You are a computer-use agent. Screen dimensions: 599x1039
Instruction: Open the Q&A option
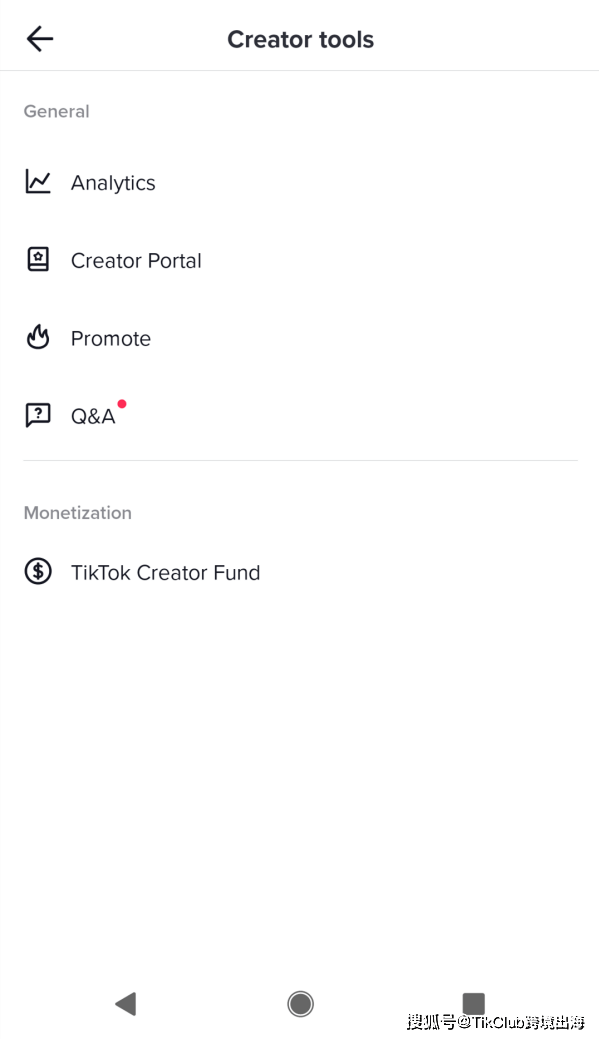pyautogui.click(x=300, y=416)
